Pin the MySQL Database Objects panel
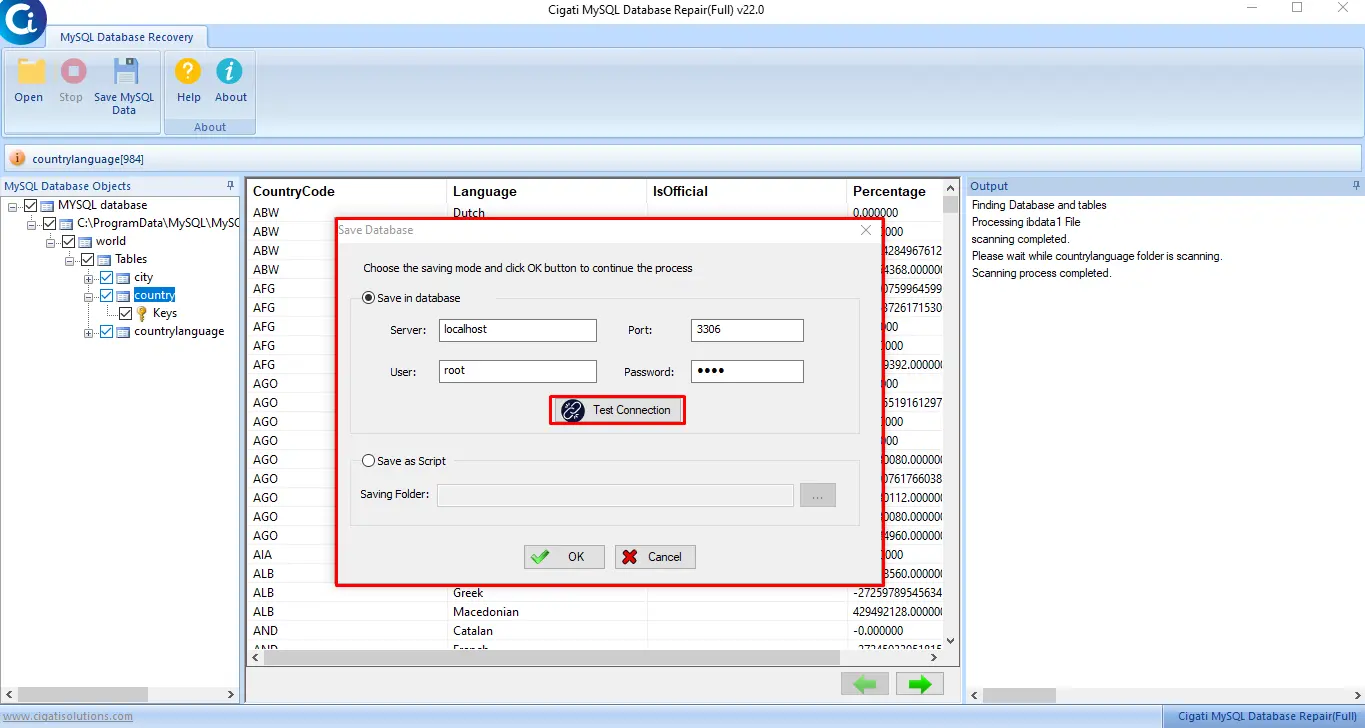This screenshot has height=728, width=1365. [x=231, y=186]
